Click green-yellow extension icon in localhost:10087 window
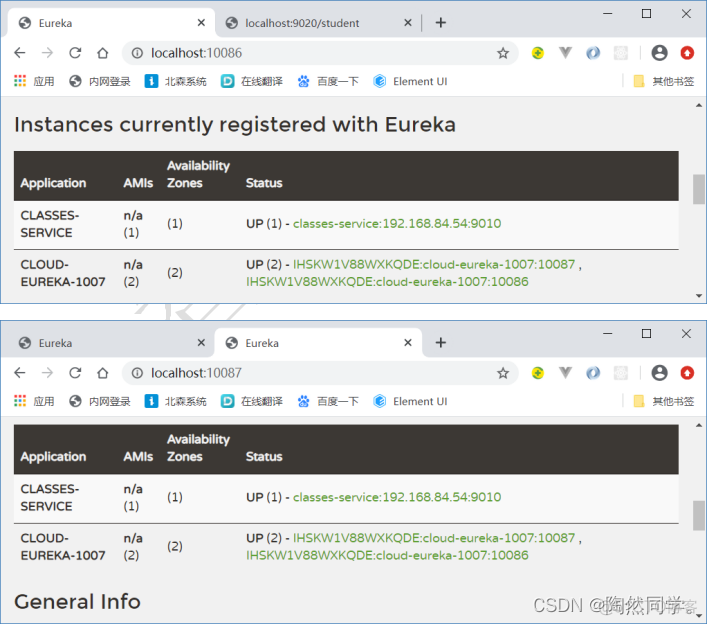The height and width of the screenshot is (625, 707). click(537, 373)
